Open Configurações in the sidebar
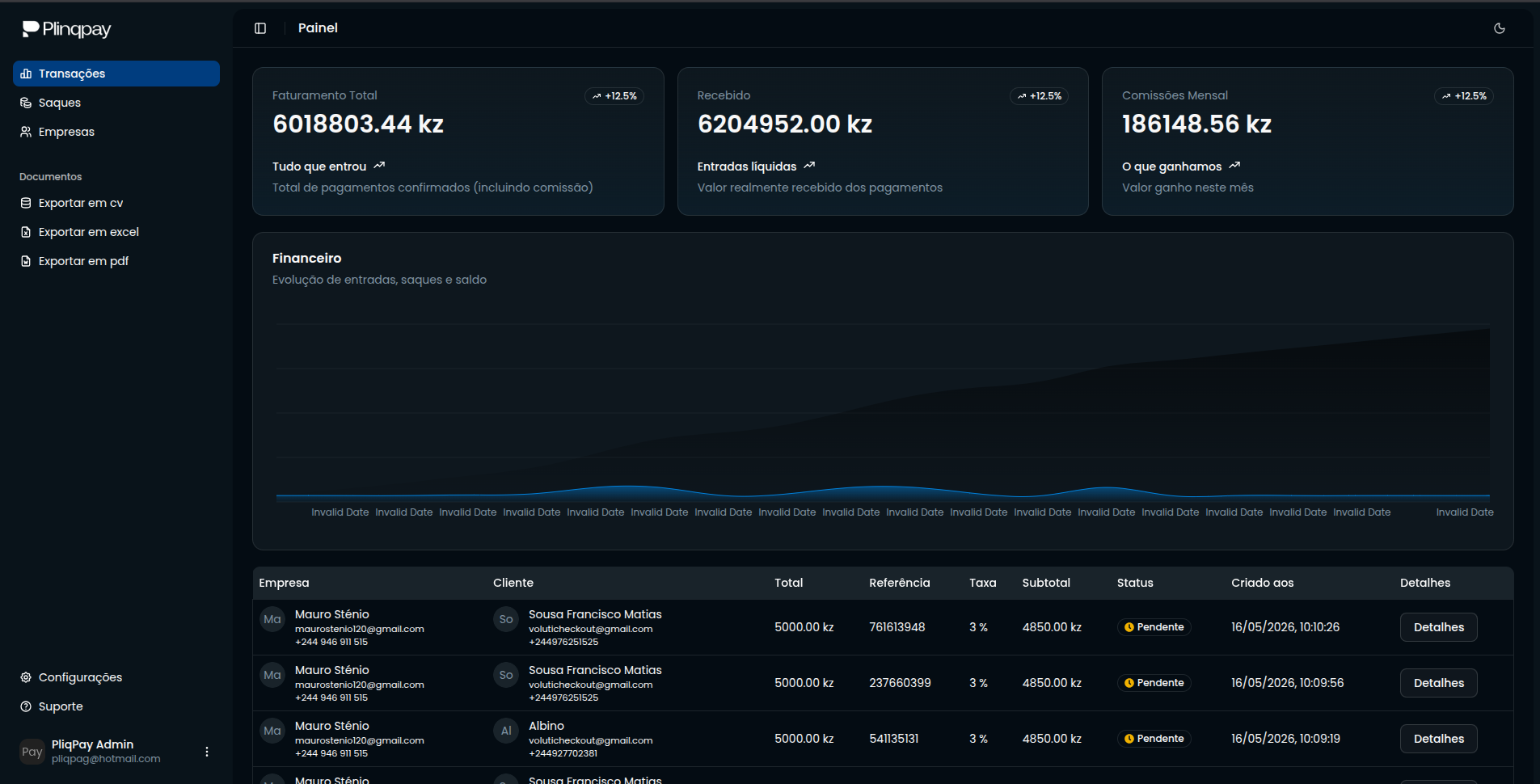The width and height of the screenshot is (1540, 784). coord(116,677)
